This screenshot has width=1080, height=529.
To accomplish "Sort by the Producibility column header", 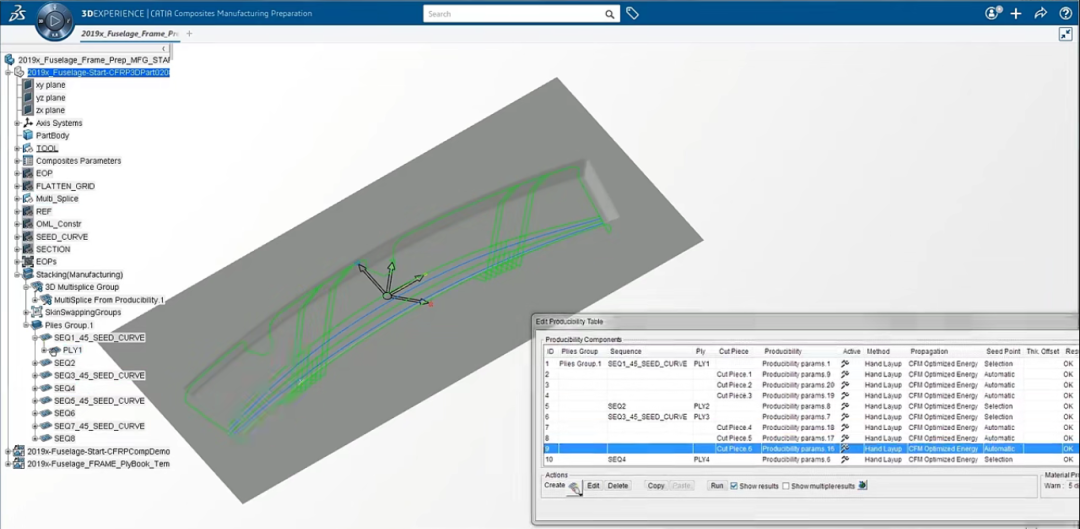I will tap(783, 351).
